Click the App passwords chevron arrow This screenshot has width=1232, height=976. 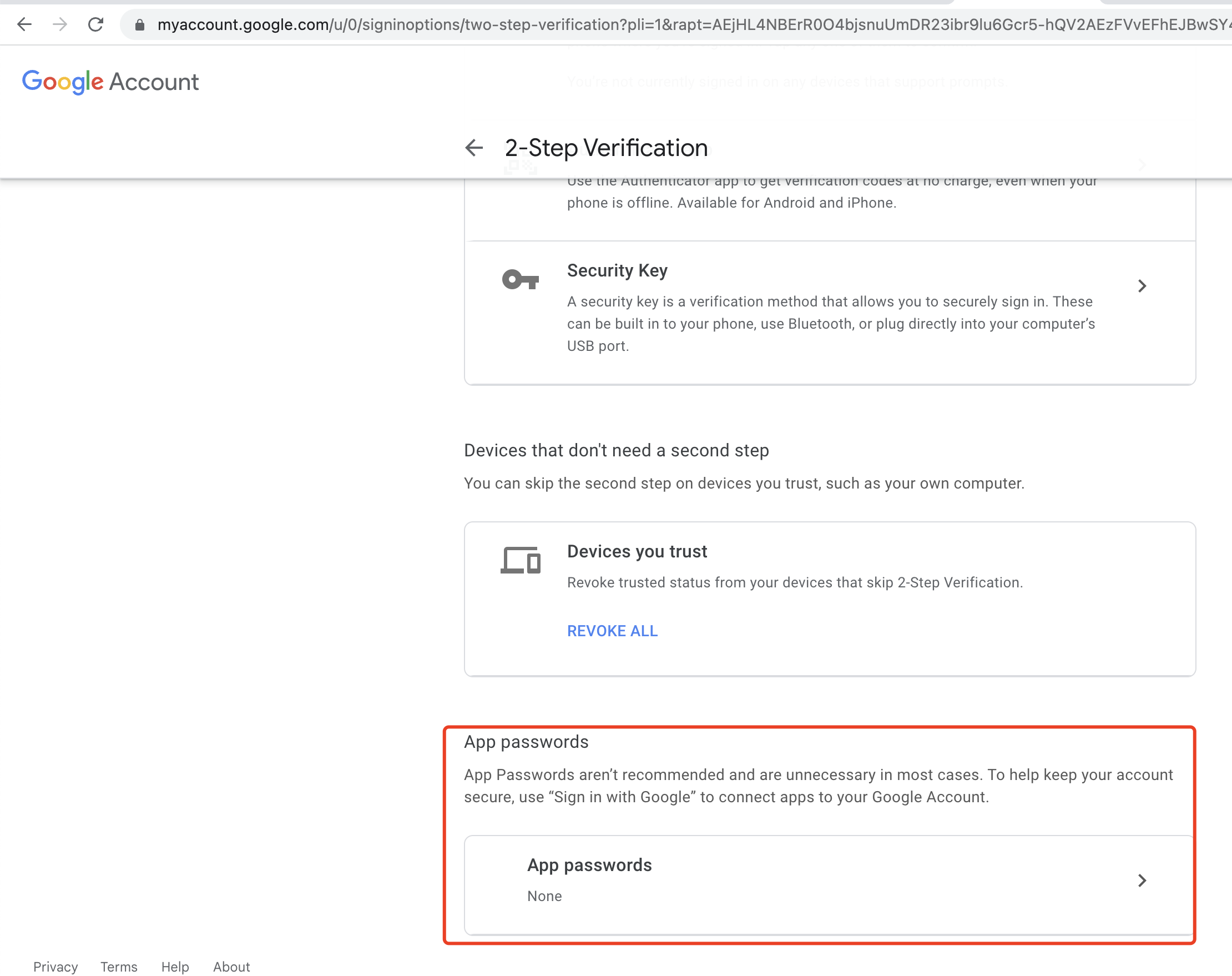(x=1141, y=880)
